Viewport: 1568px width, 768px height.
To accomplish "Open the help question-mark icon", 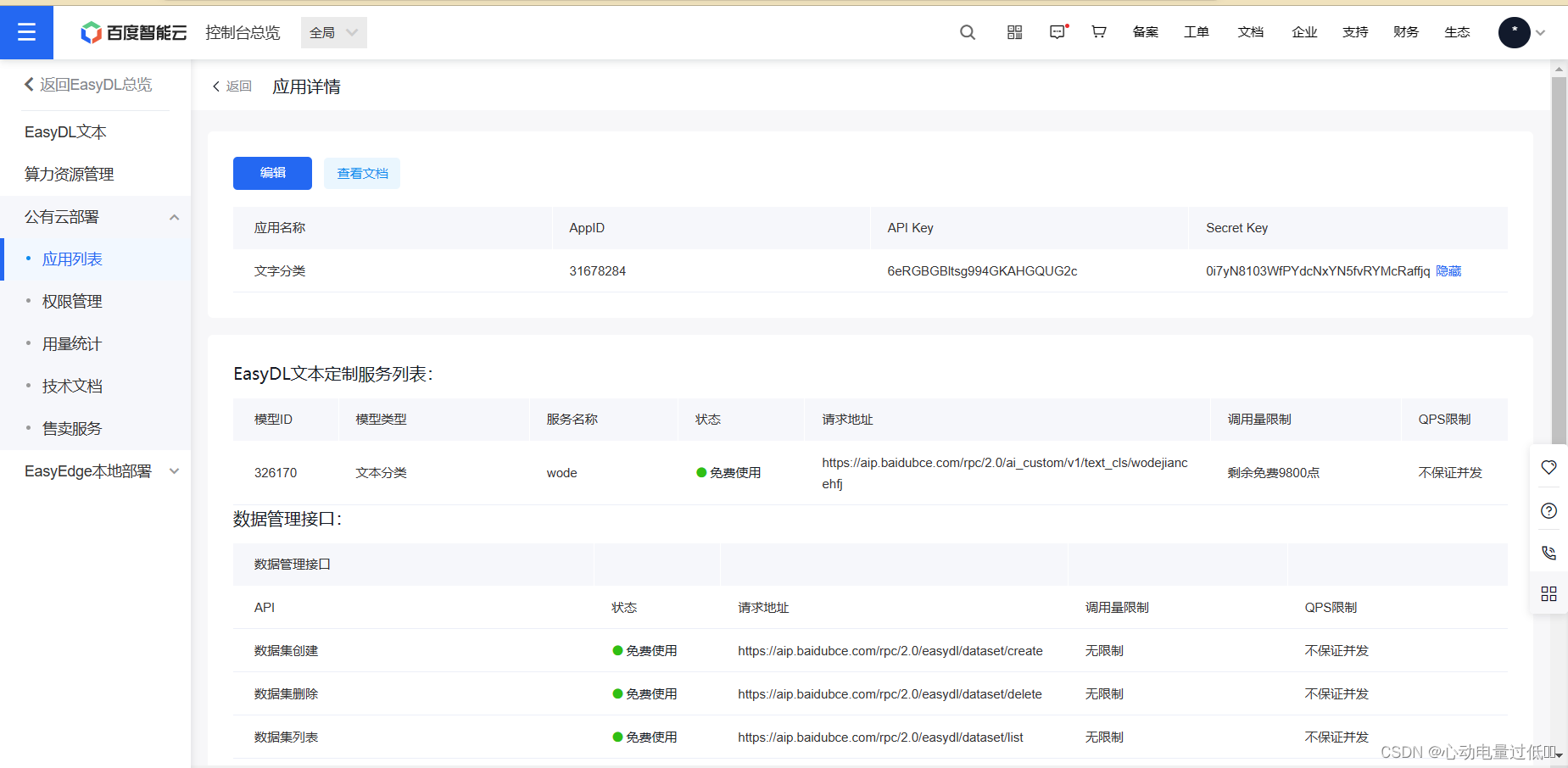I will pyautogui.click(x=1549, y=510).
